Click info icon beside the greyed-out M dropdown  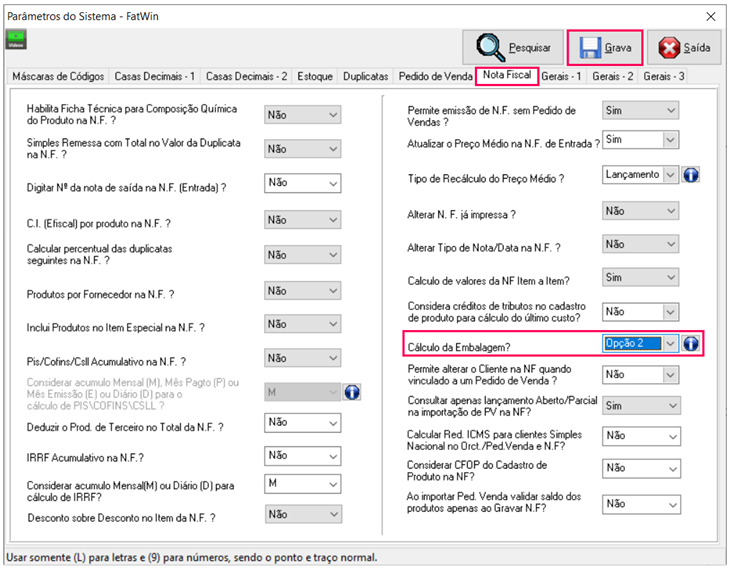click(x=352, y=393)
